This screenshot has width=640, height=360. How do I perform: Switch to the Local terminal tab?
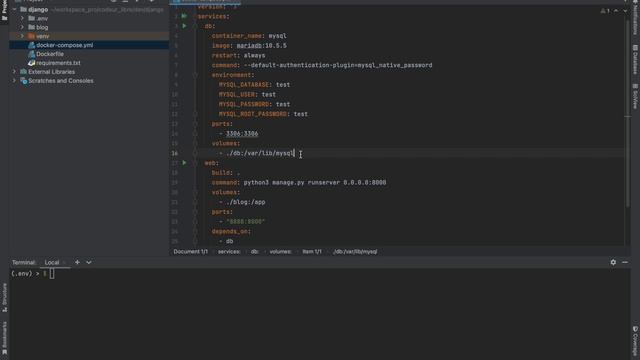click(52, 262)
